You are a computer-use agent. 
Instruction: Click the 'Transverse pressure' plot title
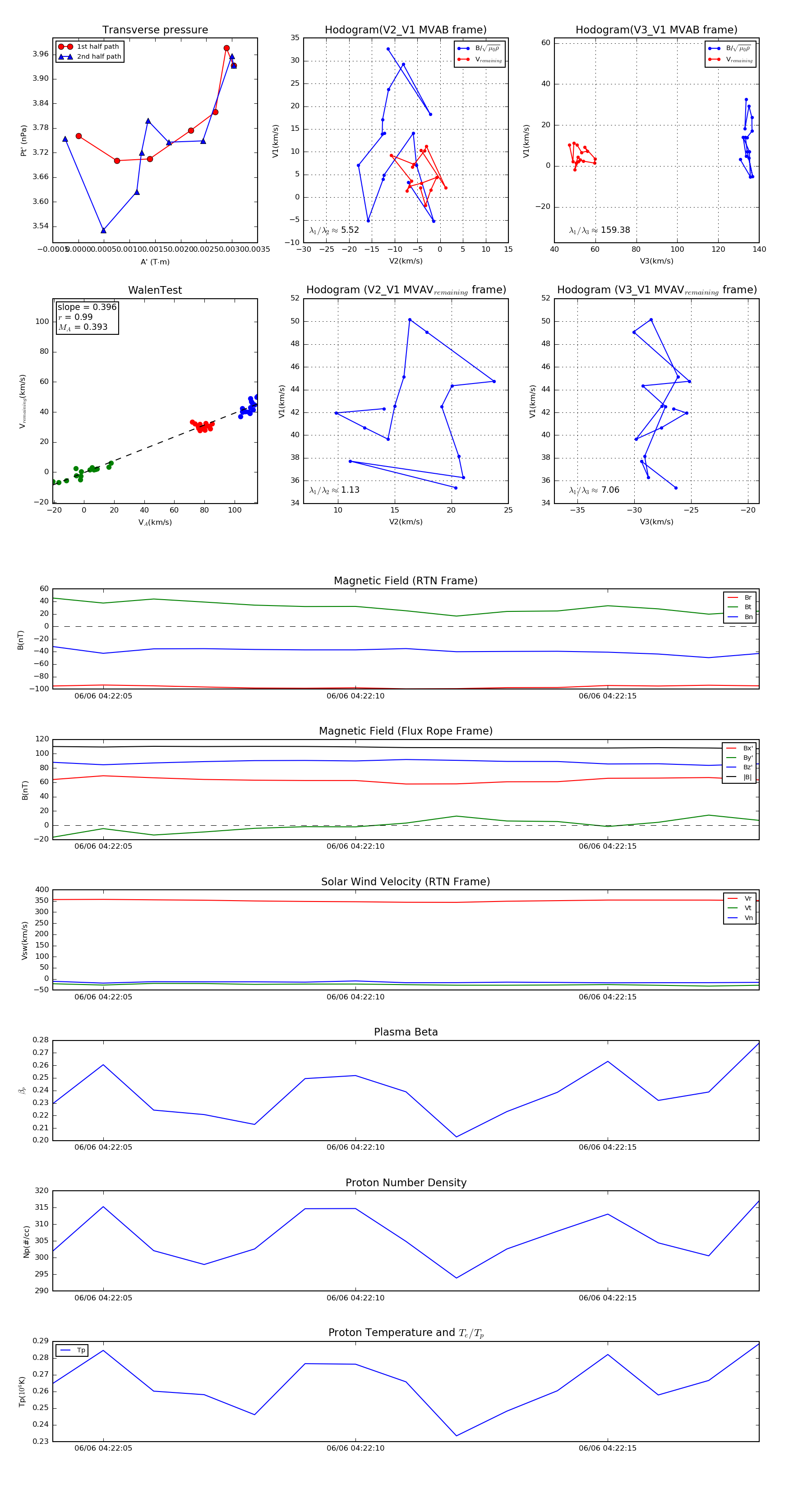tap(155, 29)
